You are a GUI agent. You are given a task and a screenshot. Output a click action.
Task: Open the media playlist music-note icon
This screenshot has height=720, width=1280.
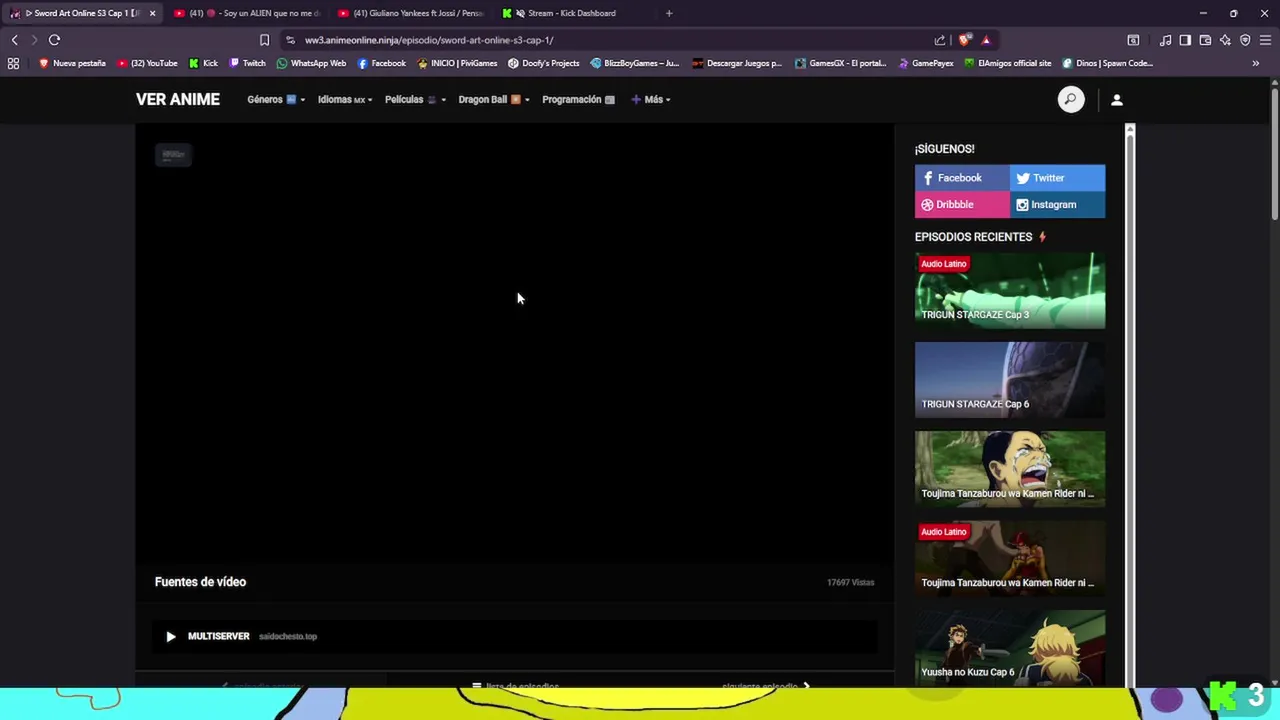pos(1166,40)
